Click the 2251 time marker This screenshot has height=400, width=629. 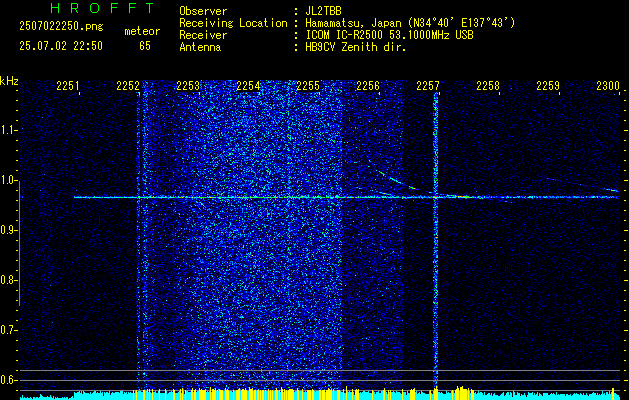point(67,86)
